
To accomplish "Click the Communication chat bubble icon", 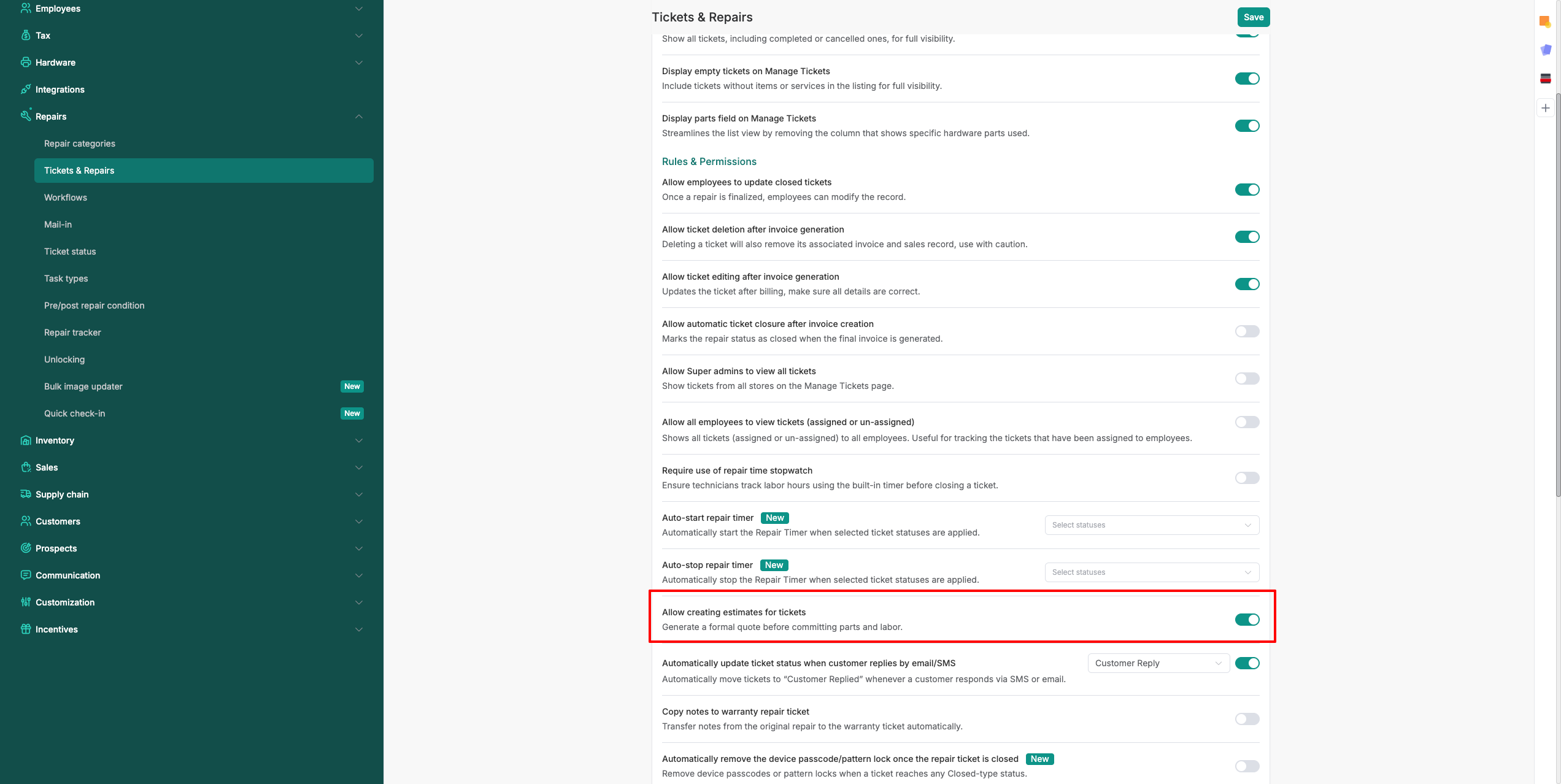I will point(25,575).
